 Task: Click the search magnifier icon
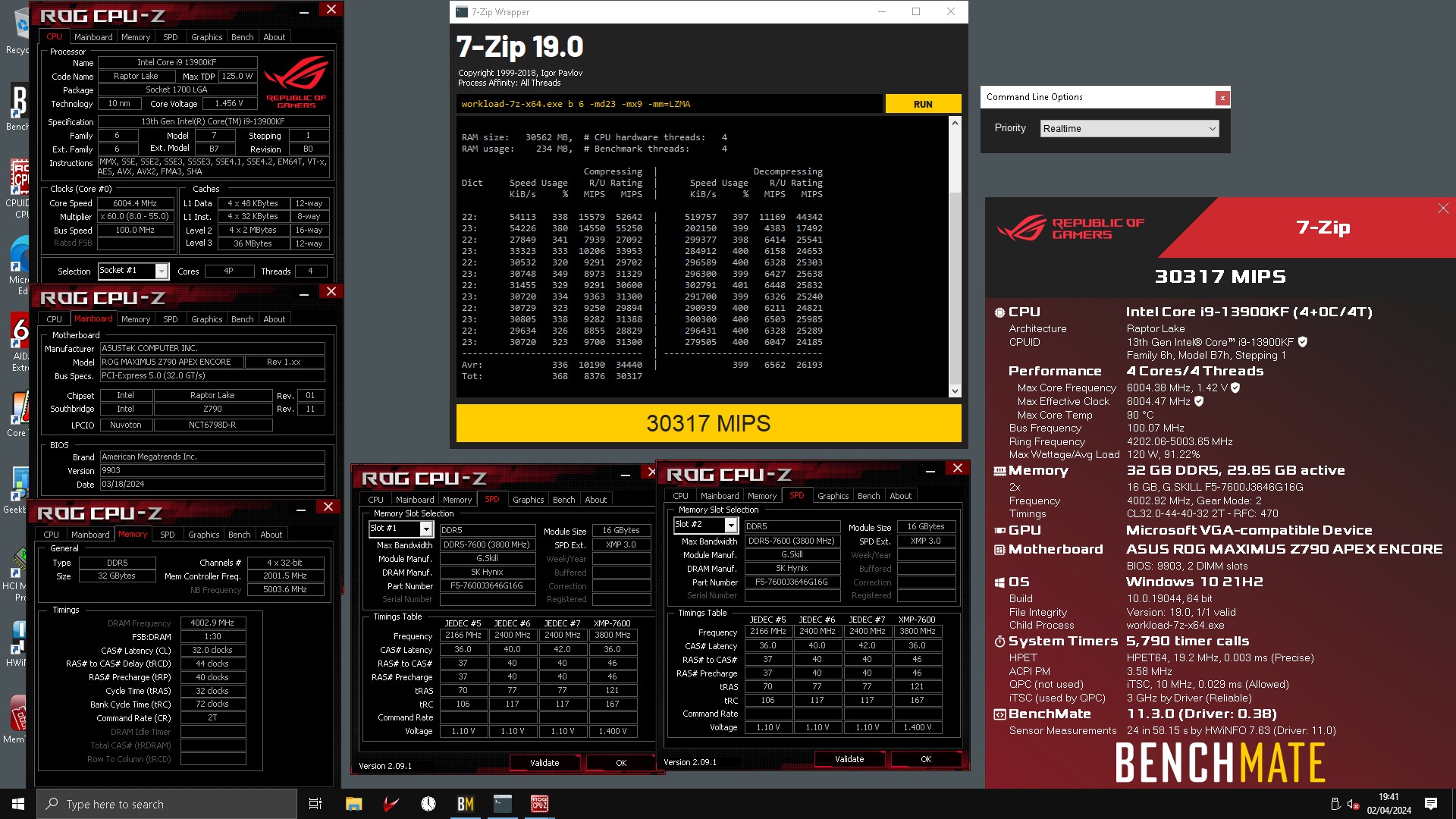[52, 804]
